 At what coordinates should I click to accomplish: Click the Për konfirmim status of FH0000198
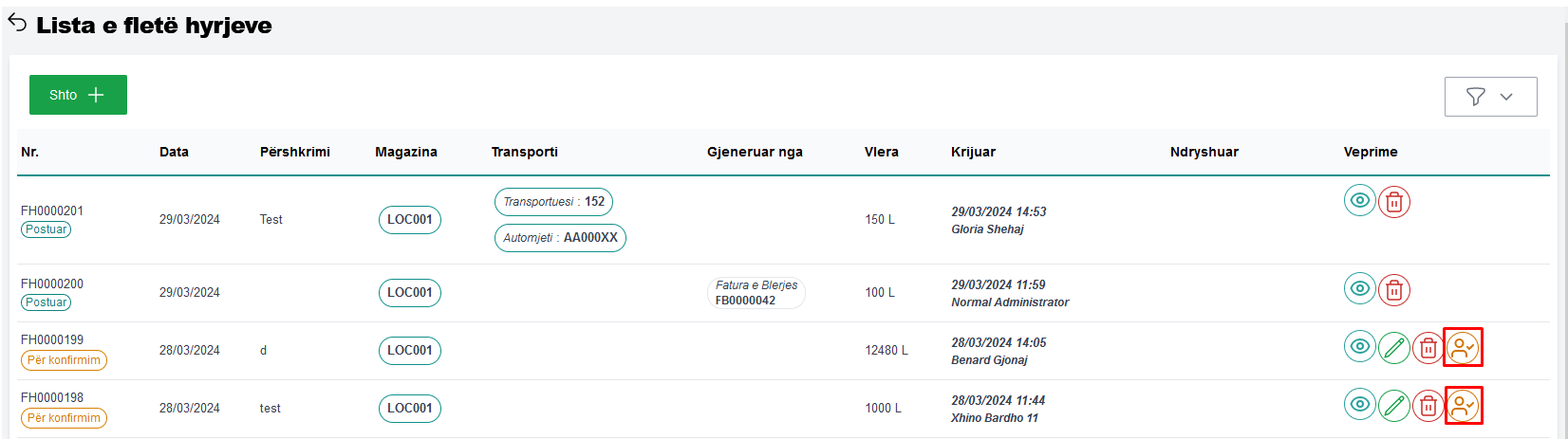(64, 418)
